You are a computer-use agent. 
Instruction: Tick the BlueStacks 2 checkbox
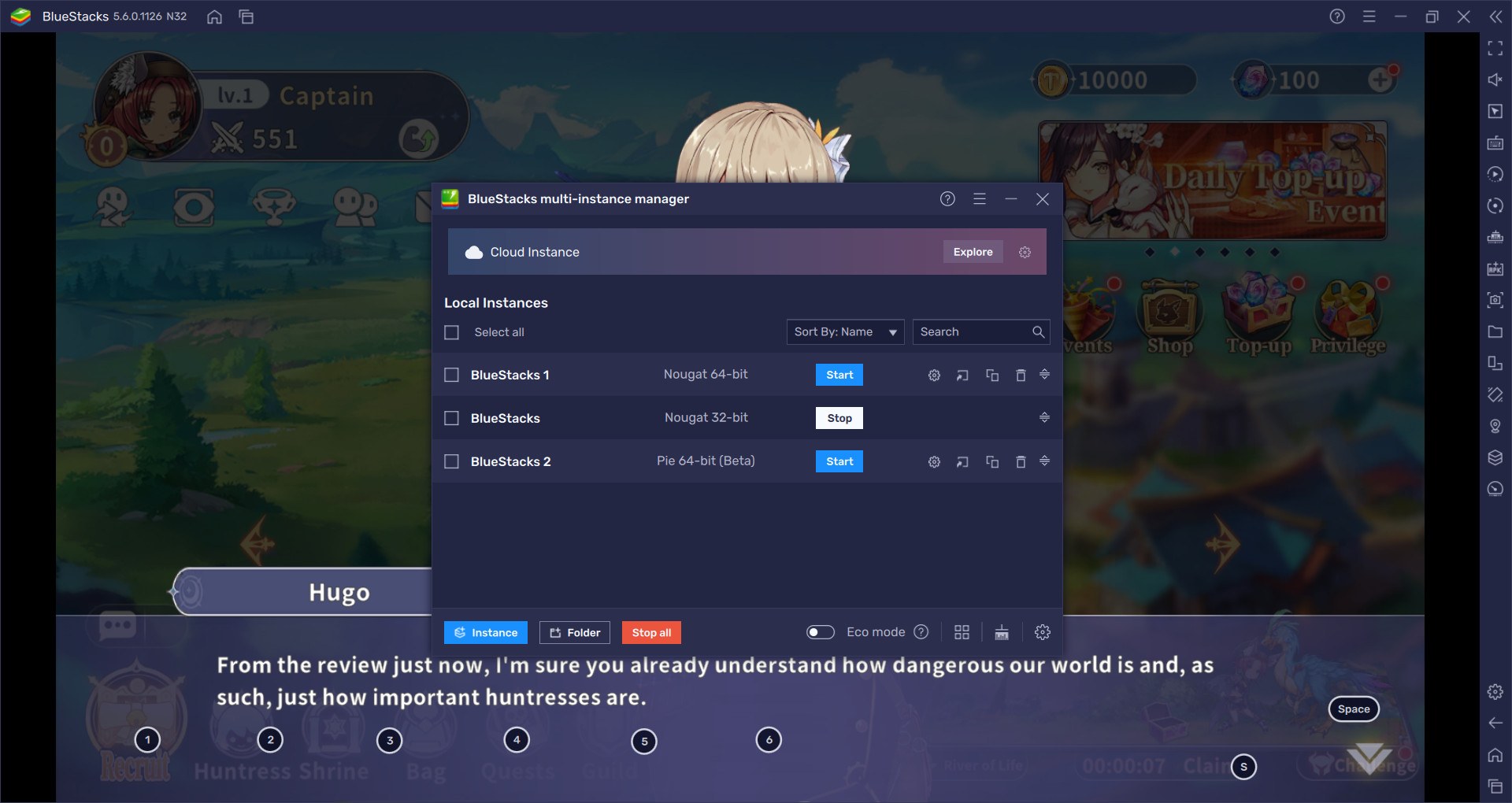click(x=451, y=461)
